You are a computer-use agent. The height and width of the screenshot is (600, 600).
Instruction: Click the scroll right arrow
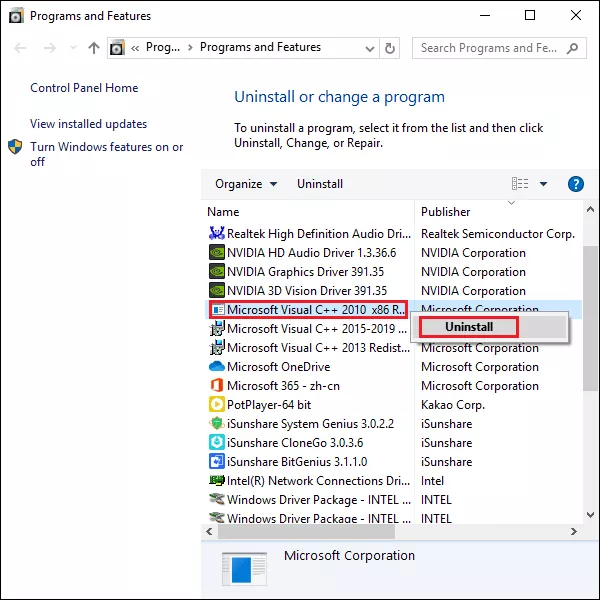click(573, 532)
